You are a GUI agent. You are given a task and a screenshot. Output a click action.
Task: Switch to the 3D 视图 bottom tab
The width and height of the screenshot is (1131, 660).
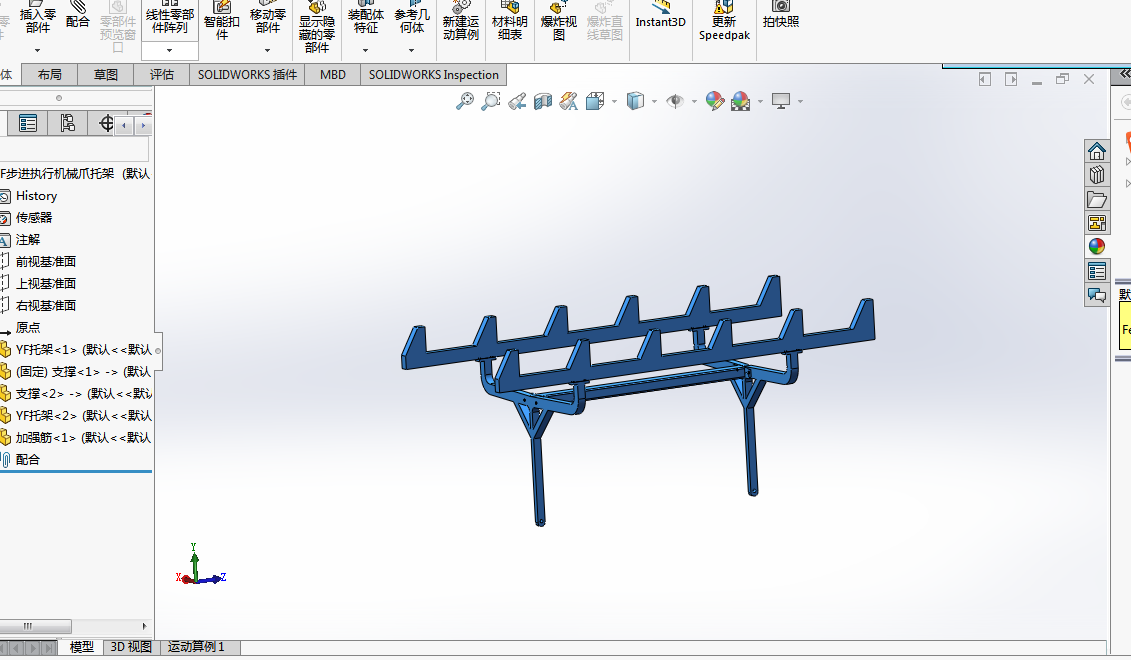pos(131,647)
